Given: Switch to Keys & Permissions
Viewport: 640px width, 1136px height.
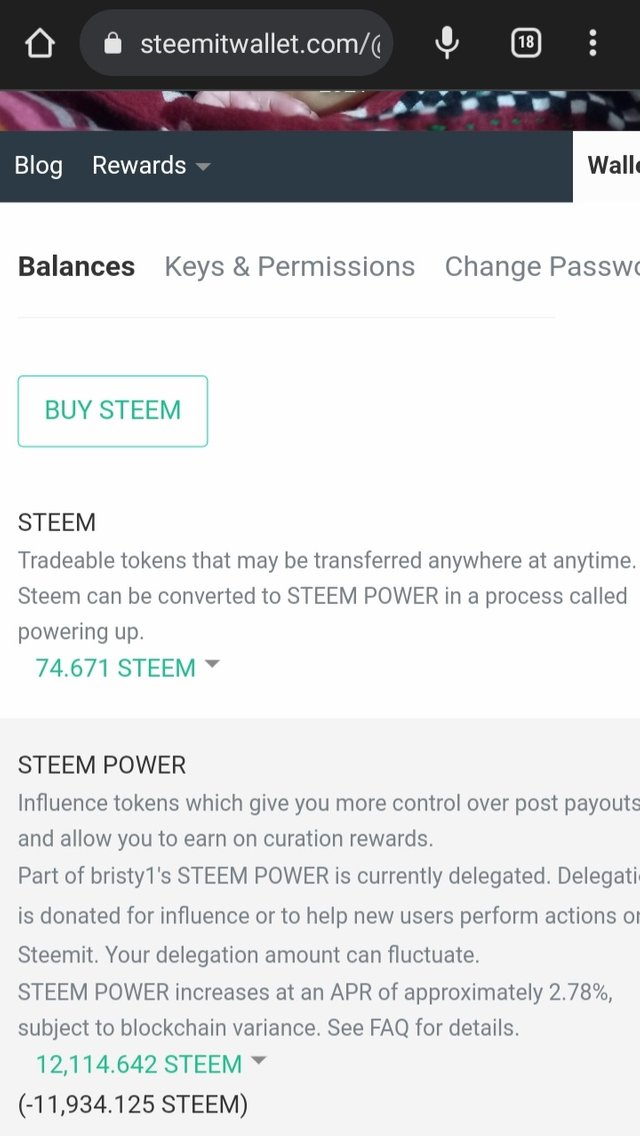Looking at the screenshot, I should (289, 267).
